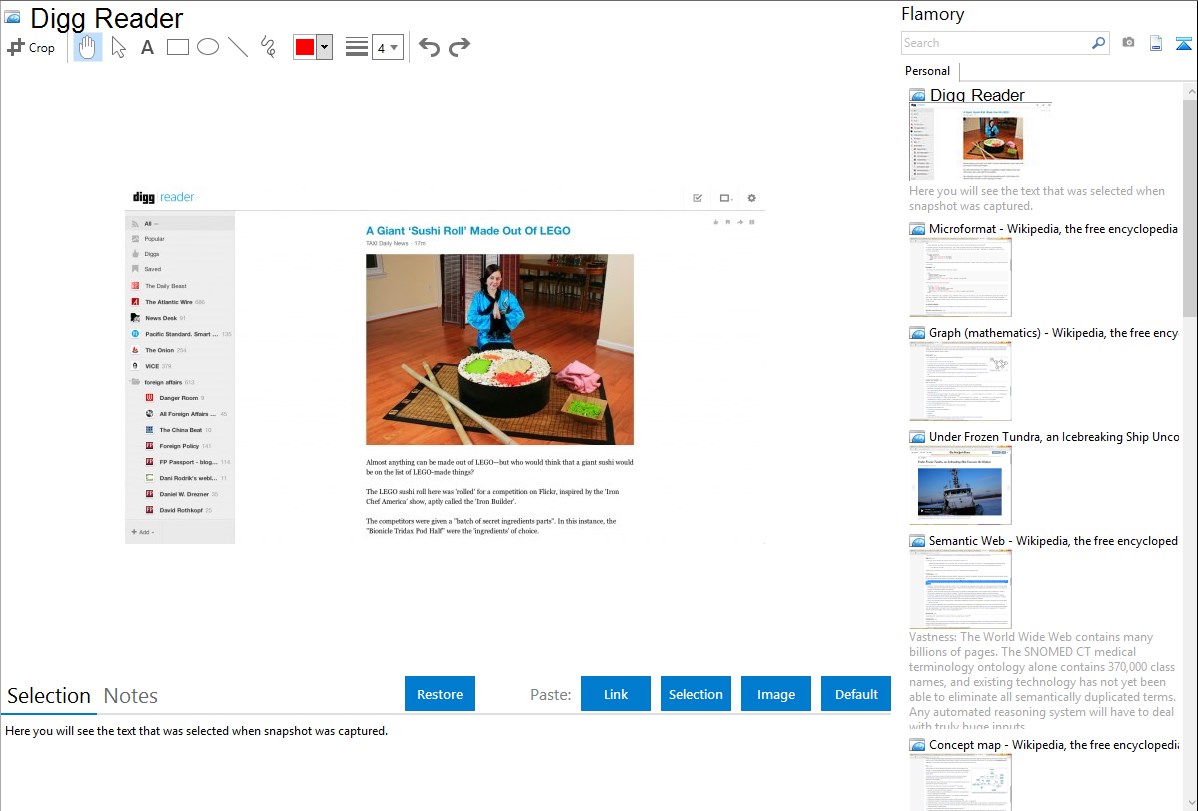
Task: Open 'News Desk' feed
Action: (x=180, y=318)
